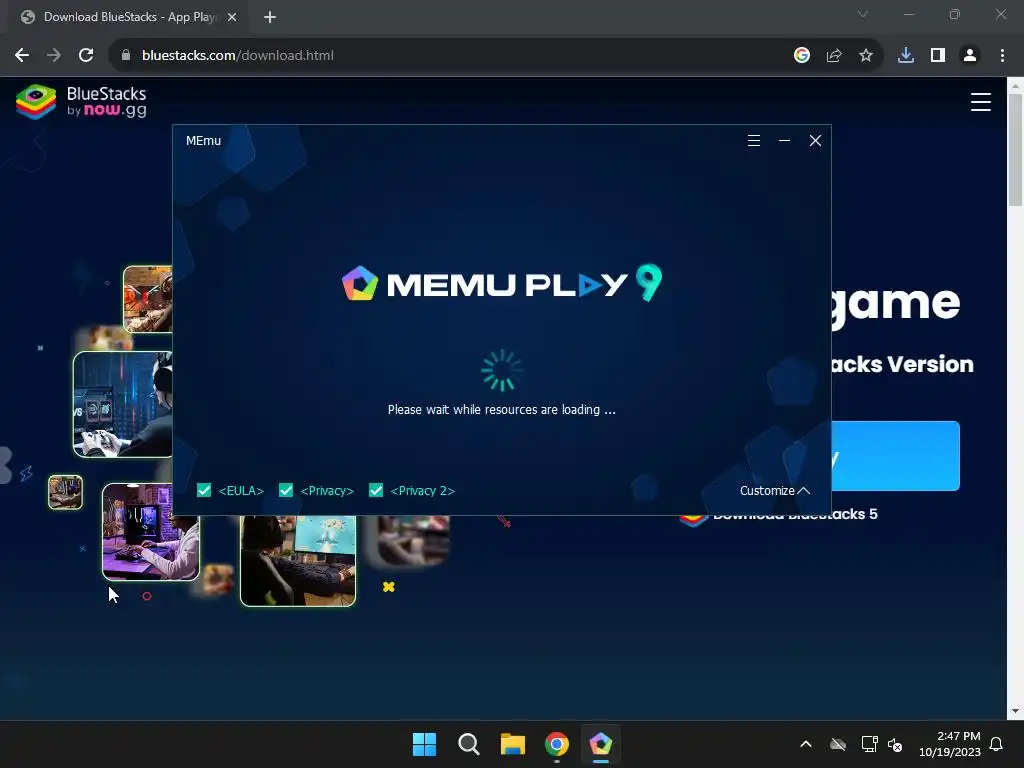The height and width of the screenshot is (768, 1024).
Task: Open the <EULA> agreement link
Action: coord(241,490)
